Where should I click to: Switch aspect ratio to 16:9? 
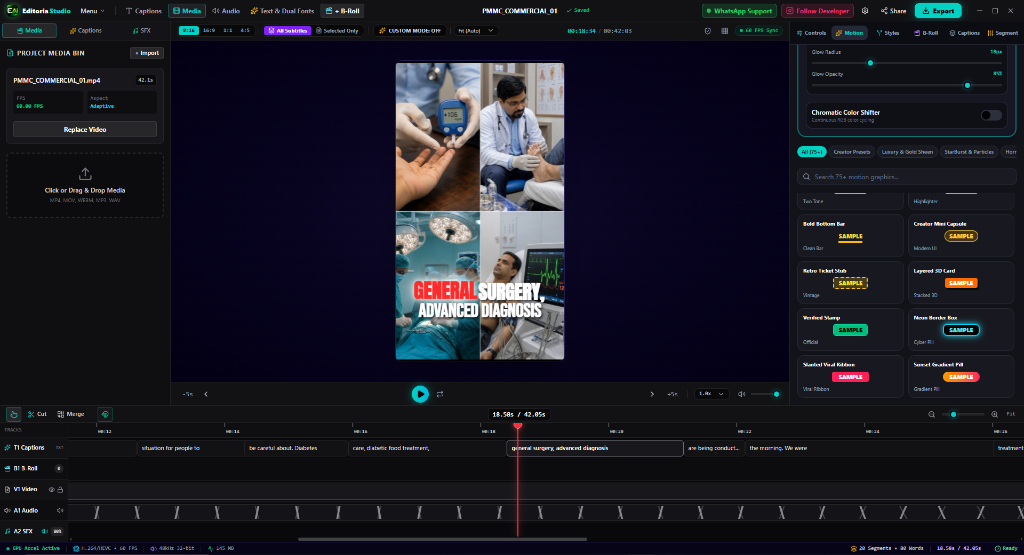(209, 31)
